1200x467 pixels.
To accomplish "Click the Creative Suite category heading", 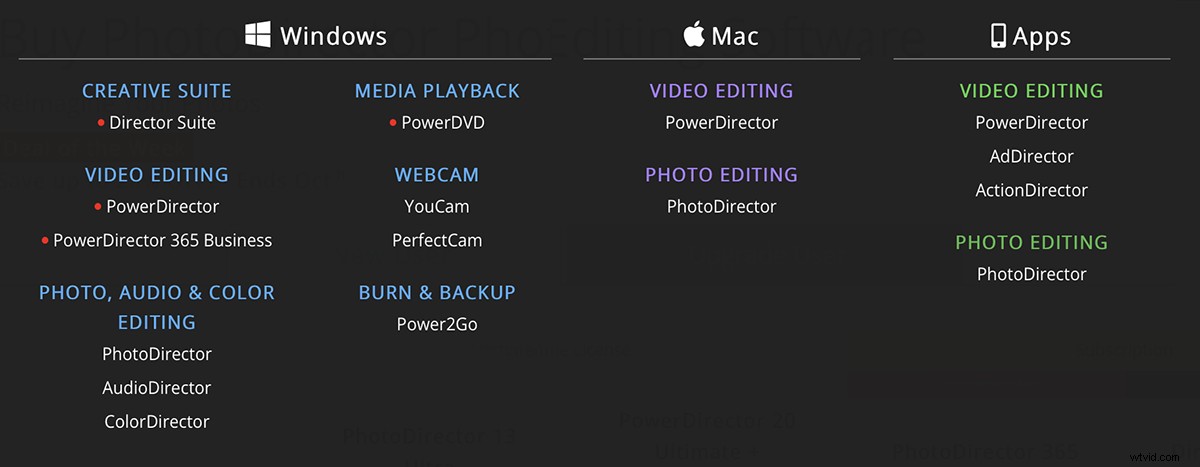I will [157, 91].
